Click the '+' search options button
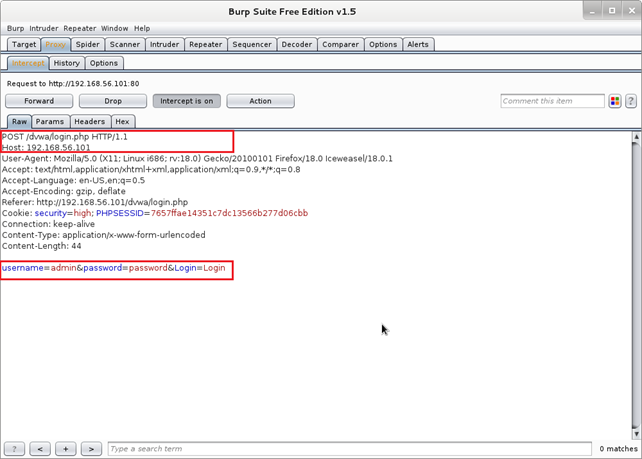 pos(66,449)
